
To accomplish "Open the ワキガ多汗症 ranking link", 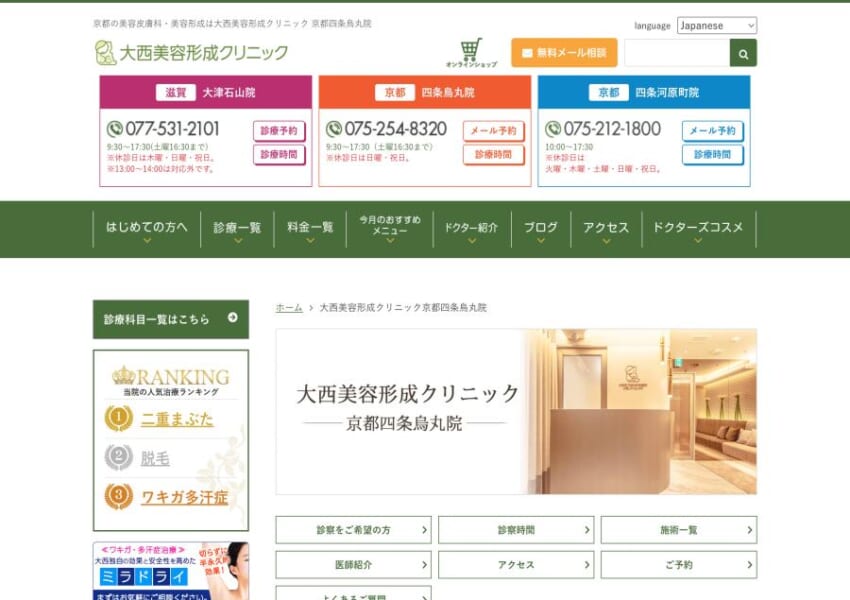I will (184, 497).
